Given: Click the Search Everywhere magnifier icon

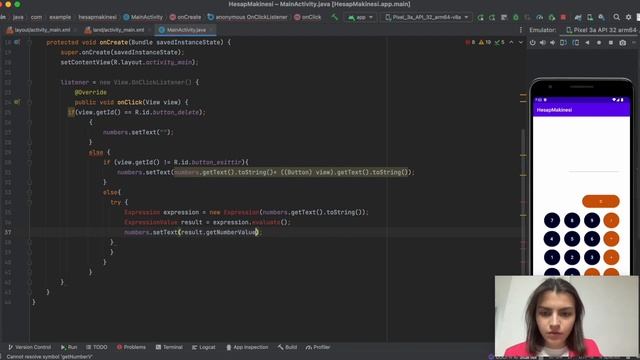Looking at the screenshot, I should (616, 17).
